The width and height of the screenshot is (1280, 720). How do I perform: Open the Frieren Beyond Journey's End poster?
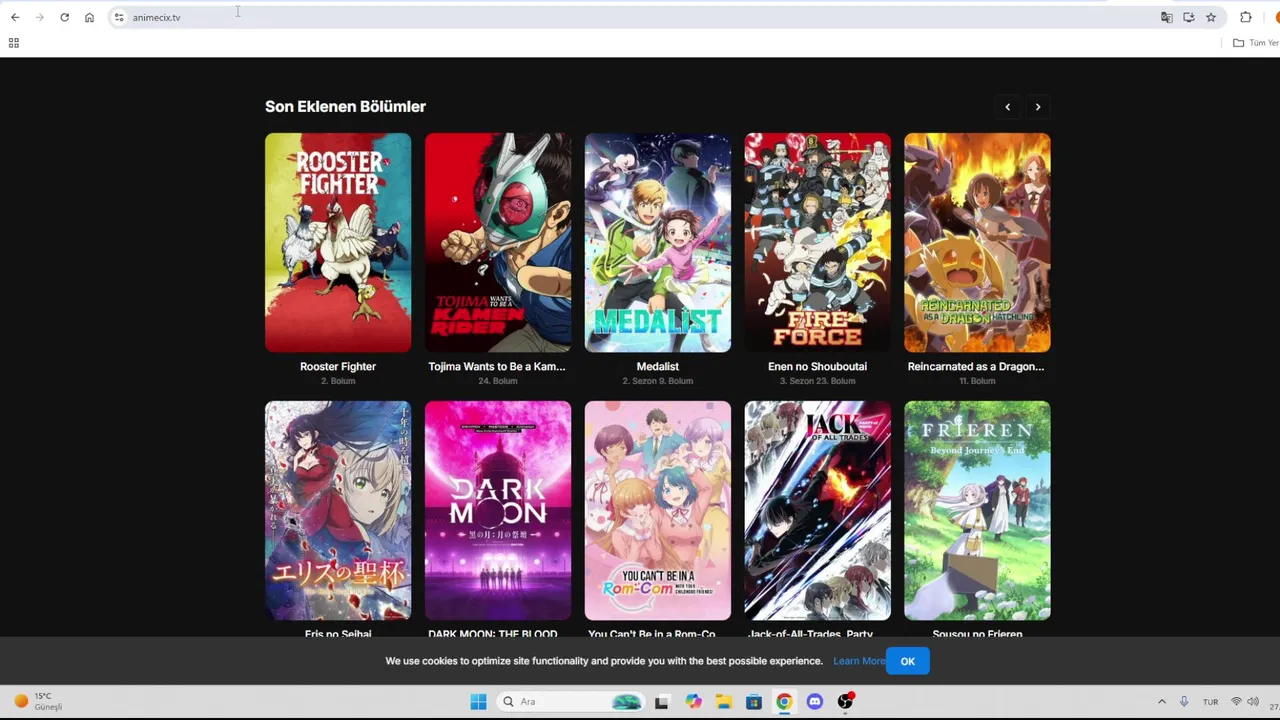coord(977,511)
